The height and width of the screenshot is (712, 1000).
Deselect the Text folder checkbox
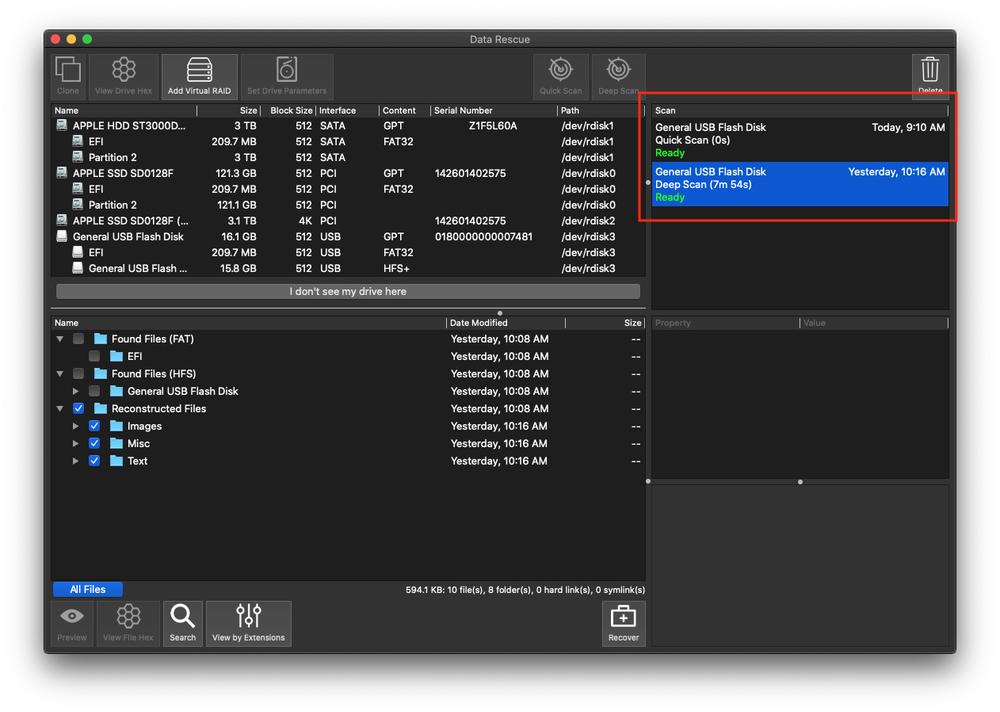pyautogui.click(x=93, y=461)
